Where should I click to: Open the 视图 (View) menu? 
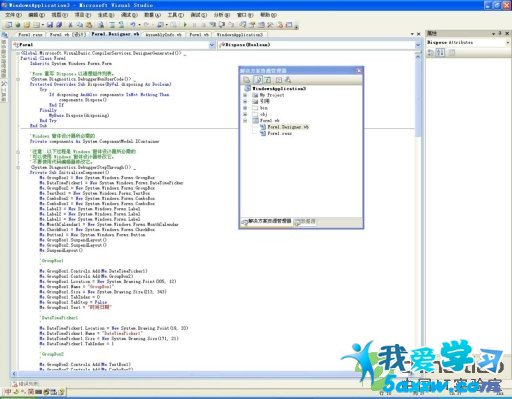pyautogui.click(x=59, y=15)
